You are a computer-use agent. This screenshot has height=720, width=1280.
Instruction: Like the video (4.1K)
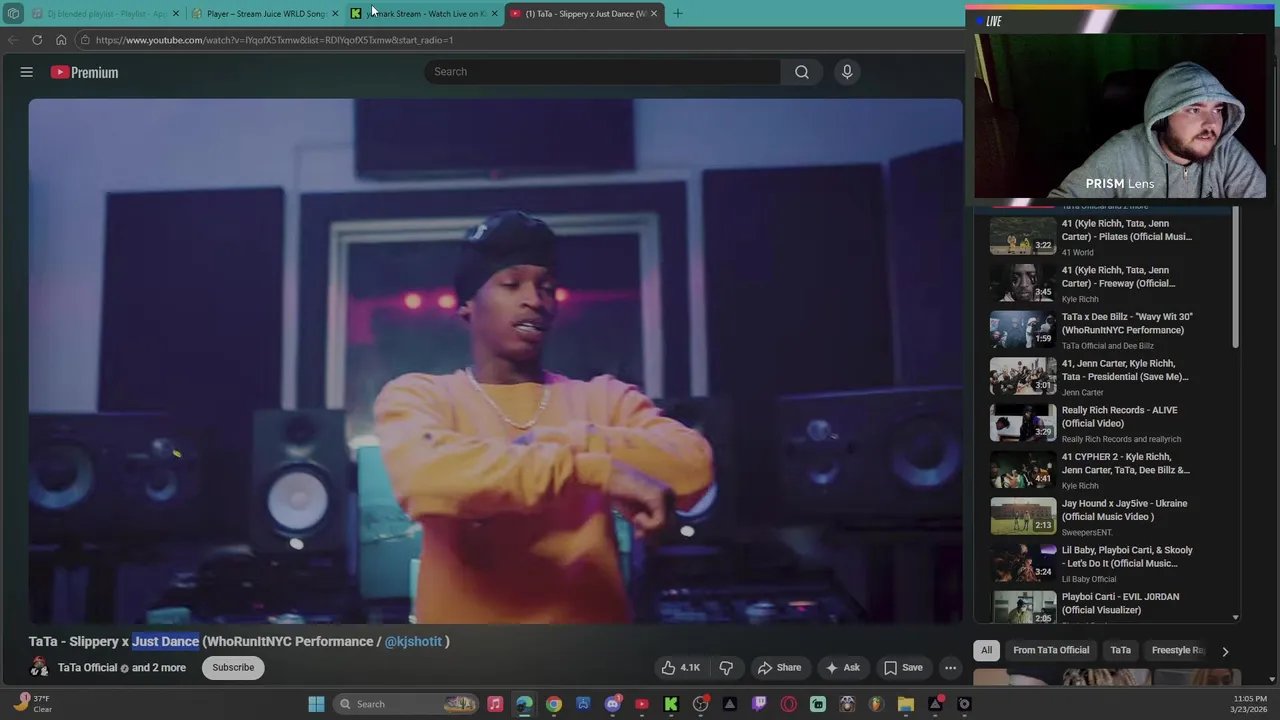(x=679, y=667)
